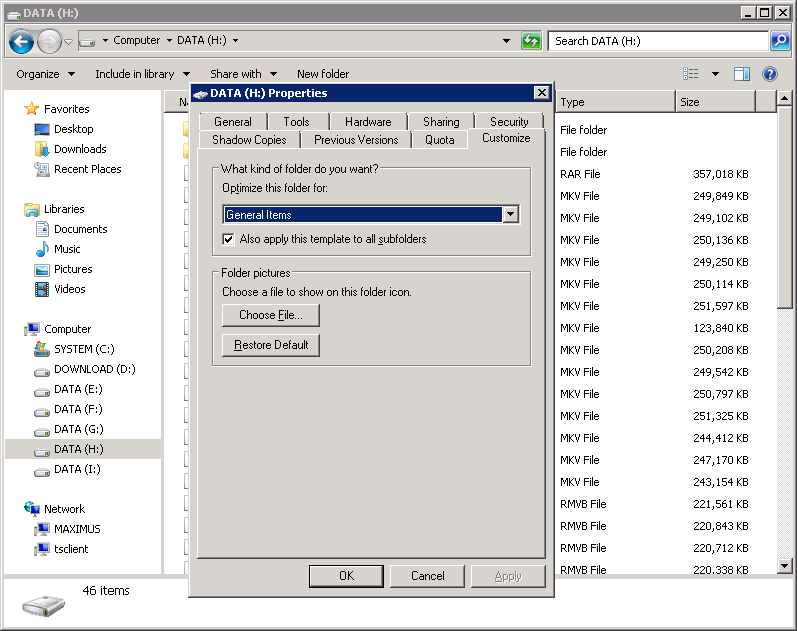The width and height of the screenshot is (797, 631).
Task: Click the Choose File... button
Action: point(270,315)
